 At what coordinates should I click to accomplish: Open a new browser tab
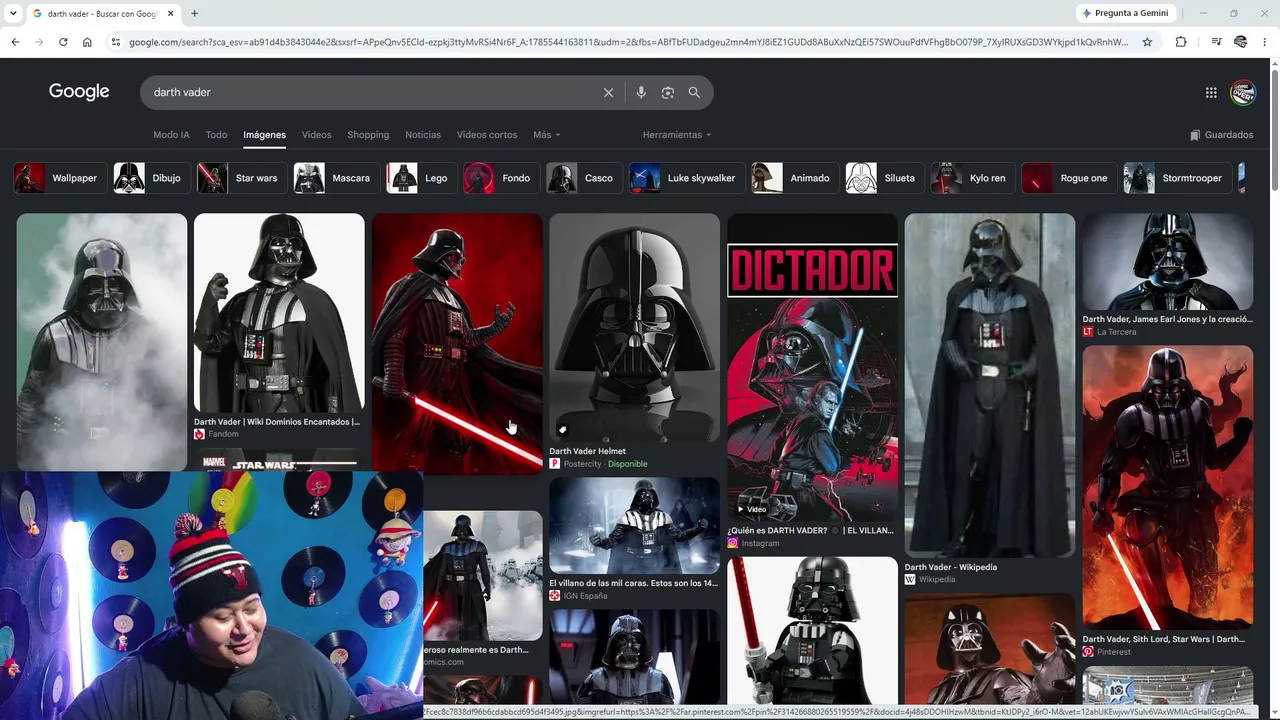(194, 14)
